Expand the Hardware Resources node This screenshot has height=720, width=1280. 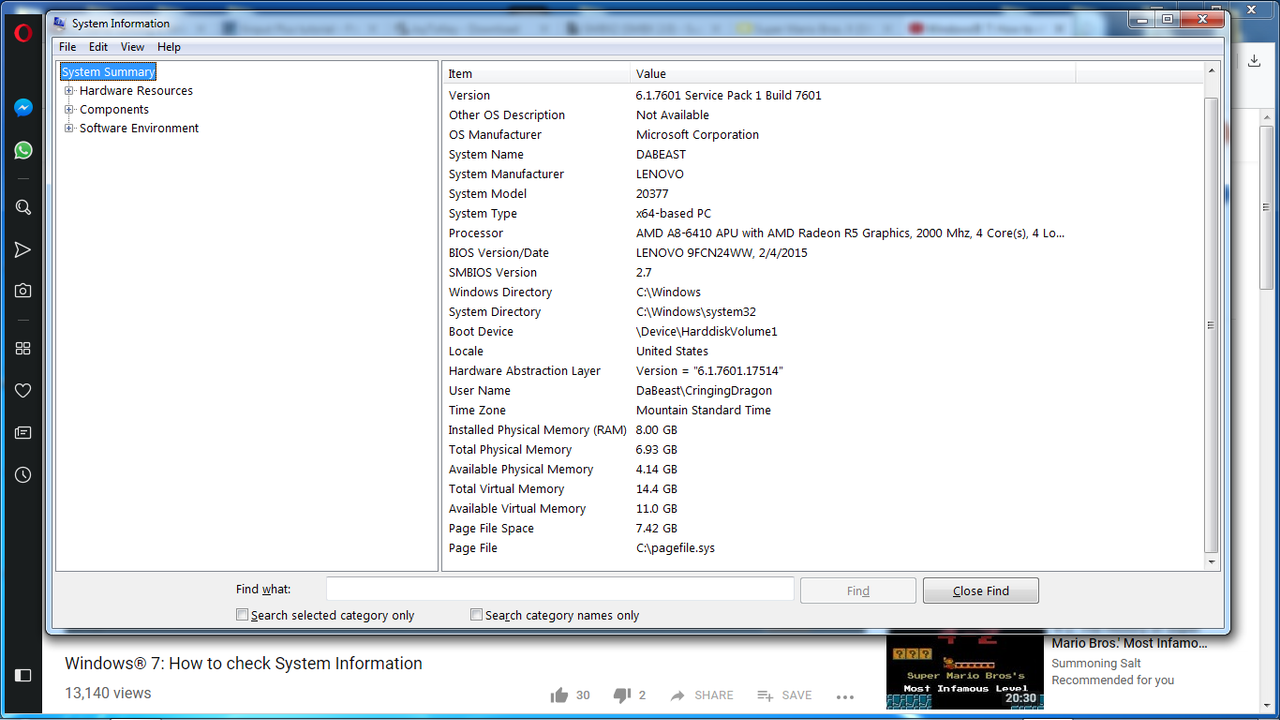pyautogui.click(x=69, y=91)
